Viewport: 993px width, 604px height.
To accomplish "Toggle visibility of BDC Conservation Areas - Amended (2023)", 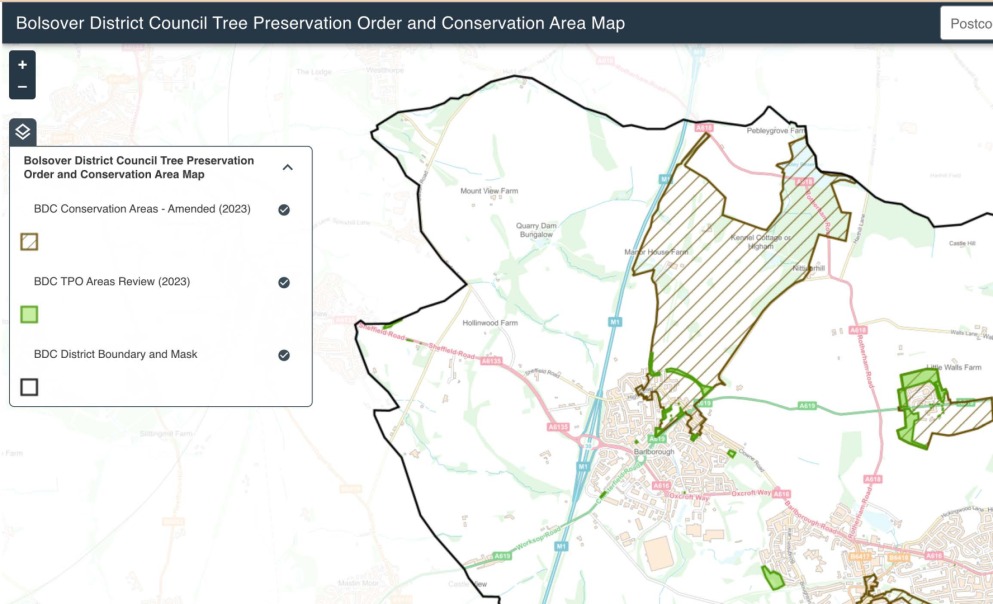I will point(284,210).
